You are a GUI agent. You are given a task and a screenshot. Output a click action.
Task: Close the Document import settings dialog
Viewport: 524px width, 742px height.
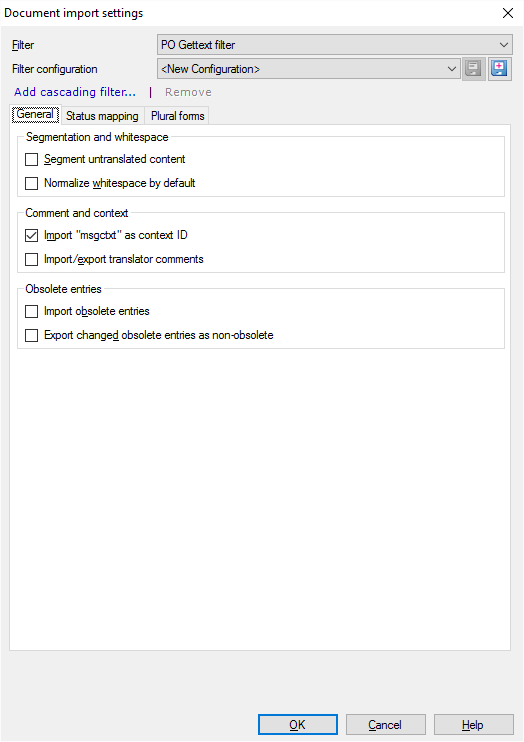(508, 13)
